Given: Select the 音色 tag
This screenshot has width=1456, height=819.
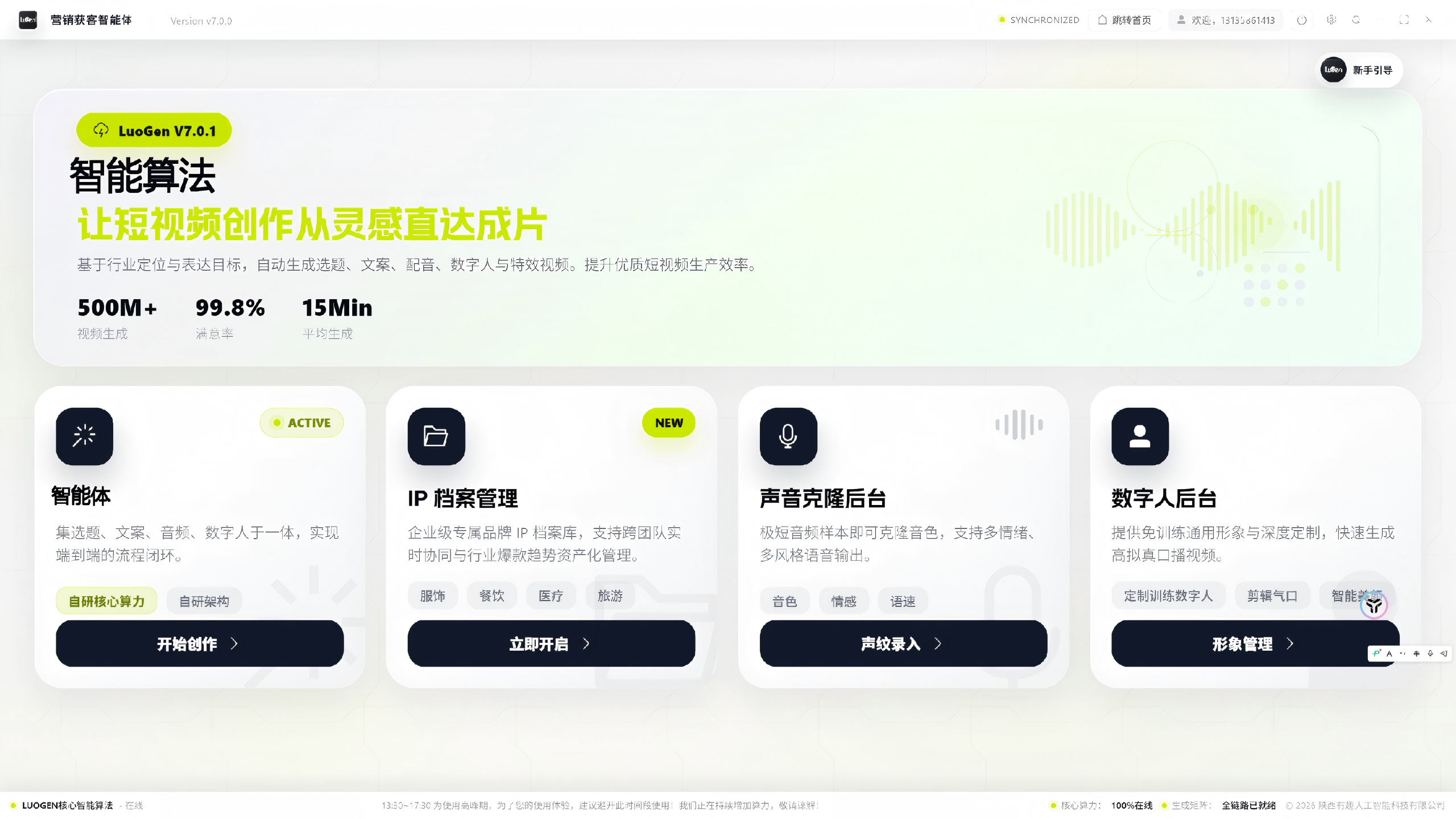Looking at the screenshot, I should [785, 601].
